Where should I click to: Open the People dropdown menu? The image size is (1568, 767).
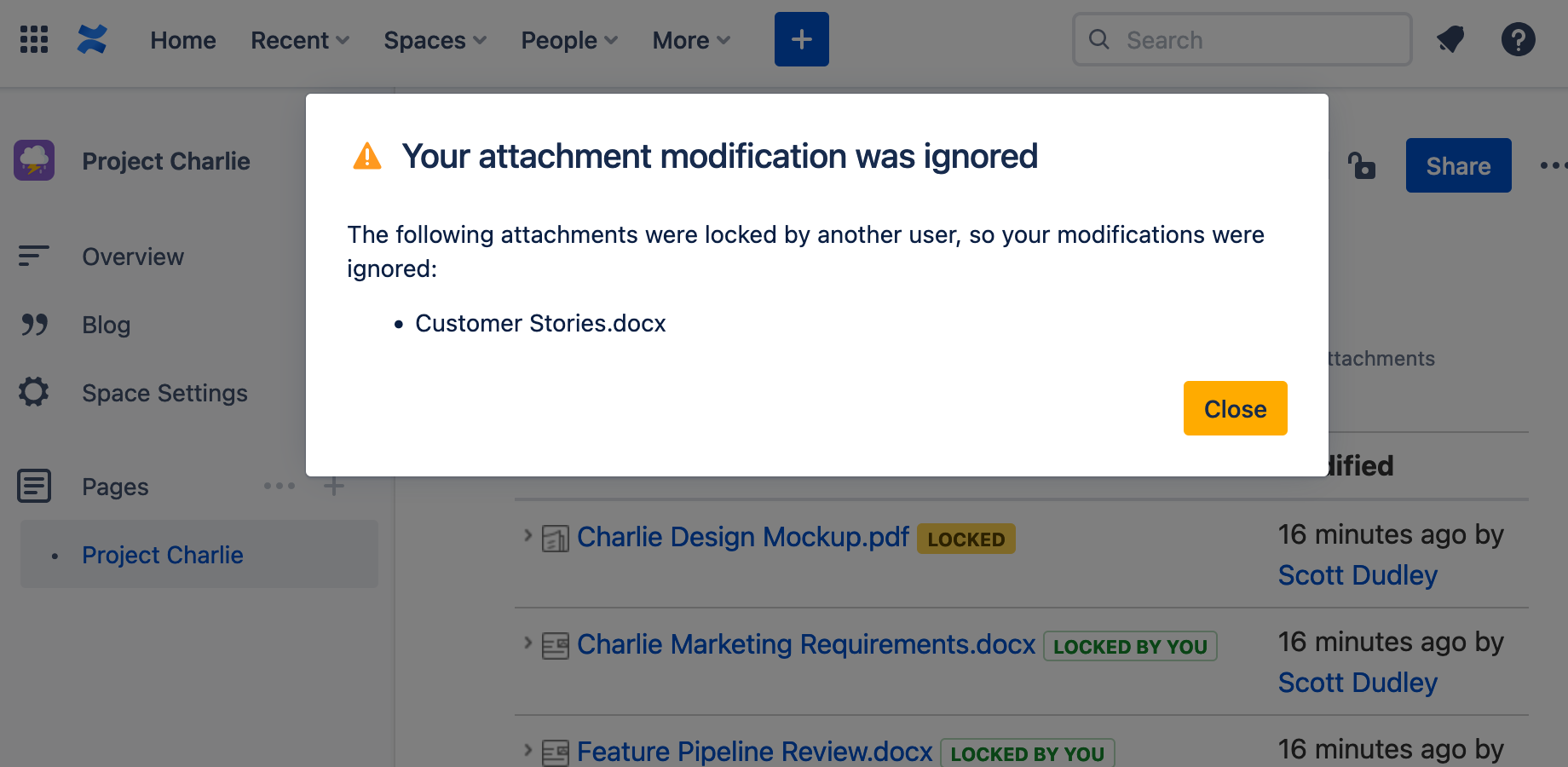(569, 40)
